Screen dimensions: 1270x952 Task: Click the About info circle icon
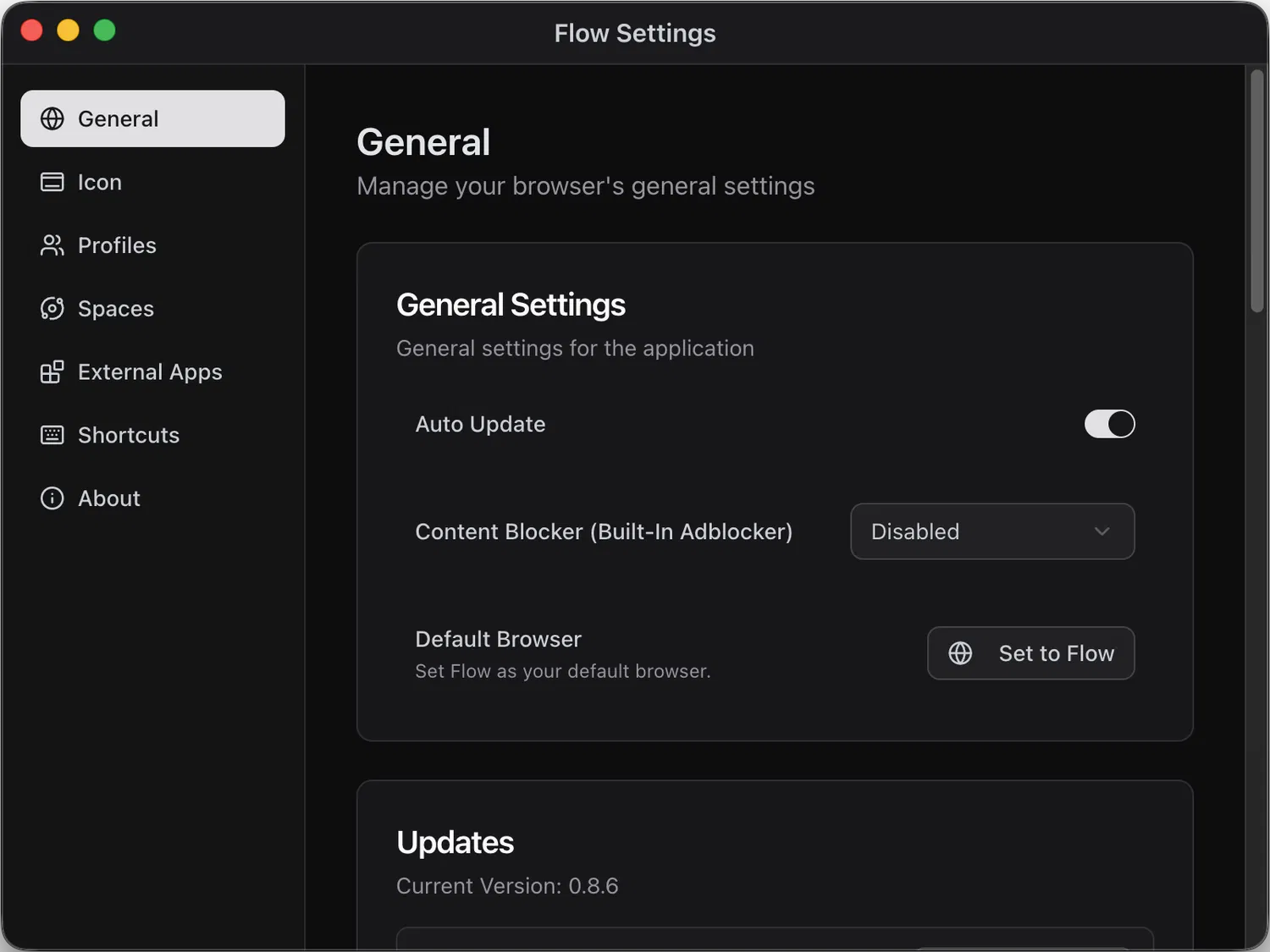52,498
